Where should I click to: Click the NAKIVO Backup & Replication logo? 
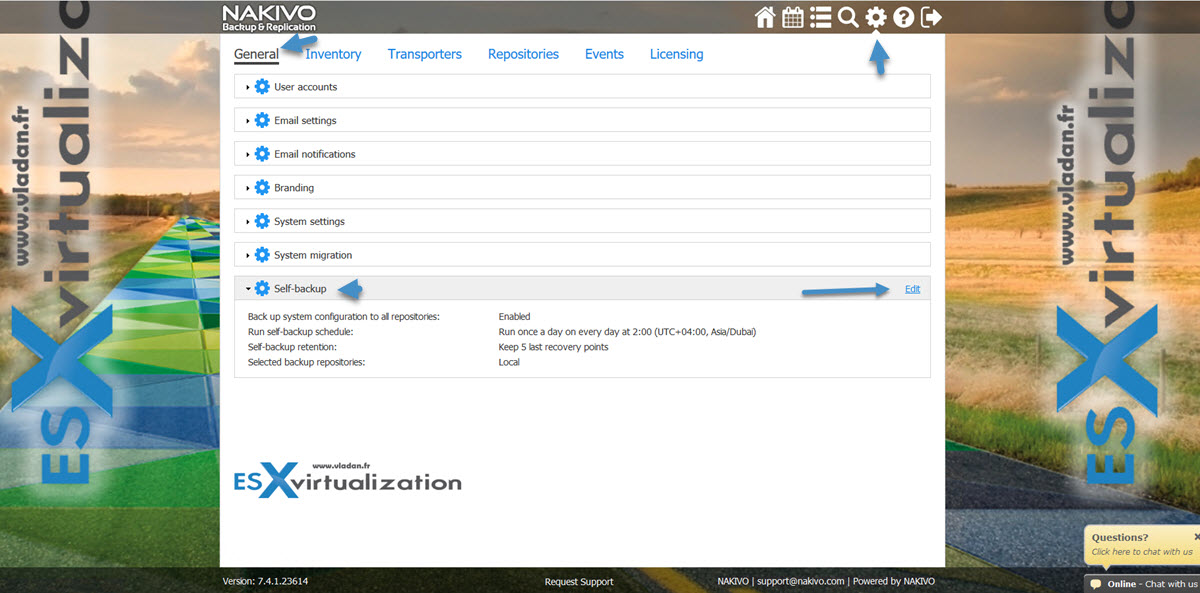click(269, 17)
